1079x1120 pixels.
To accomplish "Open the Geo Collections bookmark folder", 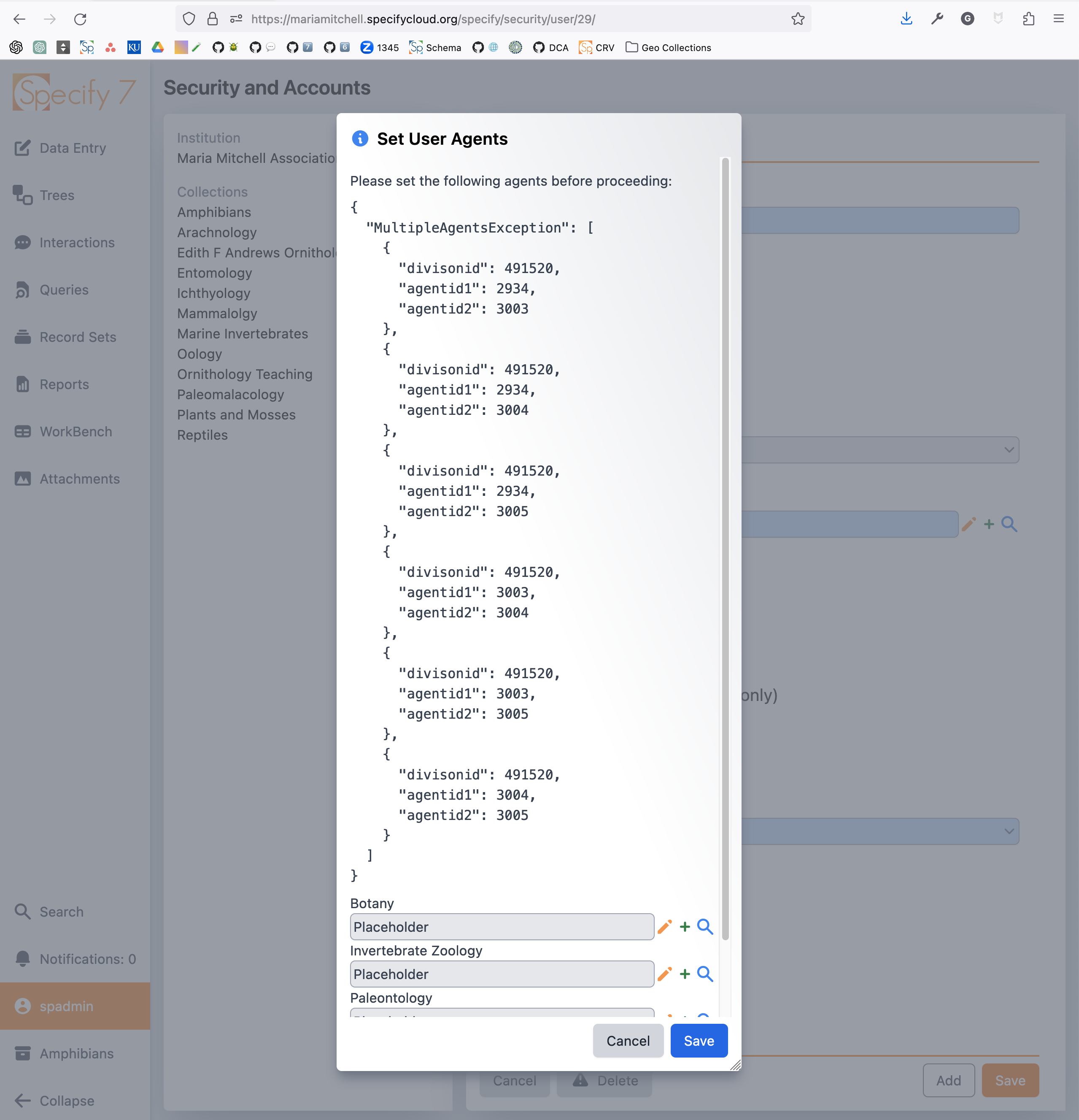I will pyautogui.click(x=668, y=47).
